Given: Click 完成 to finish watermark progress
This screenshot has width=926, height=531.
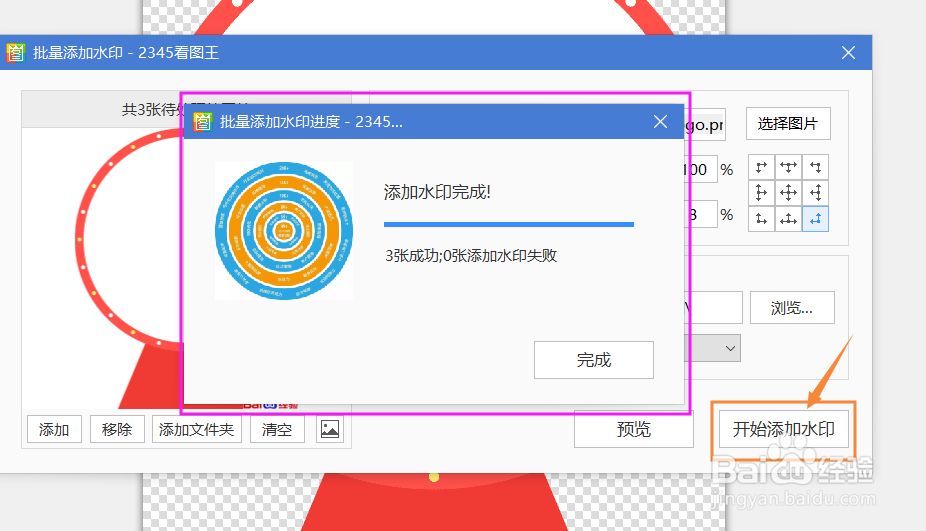Looking at the screenshot, I should point(594,360).
